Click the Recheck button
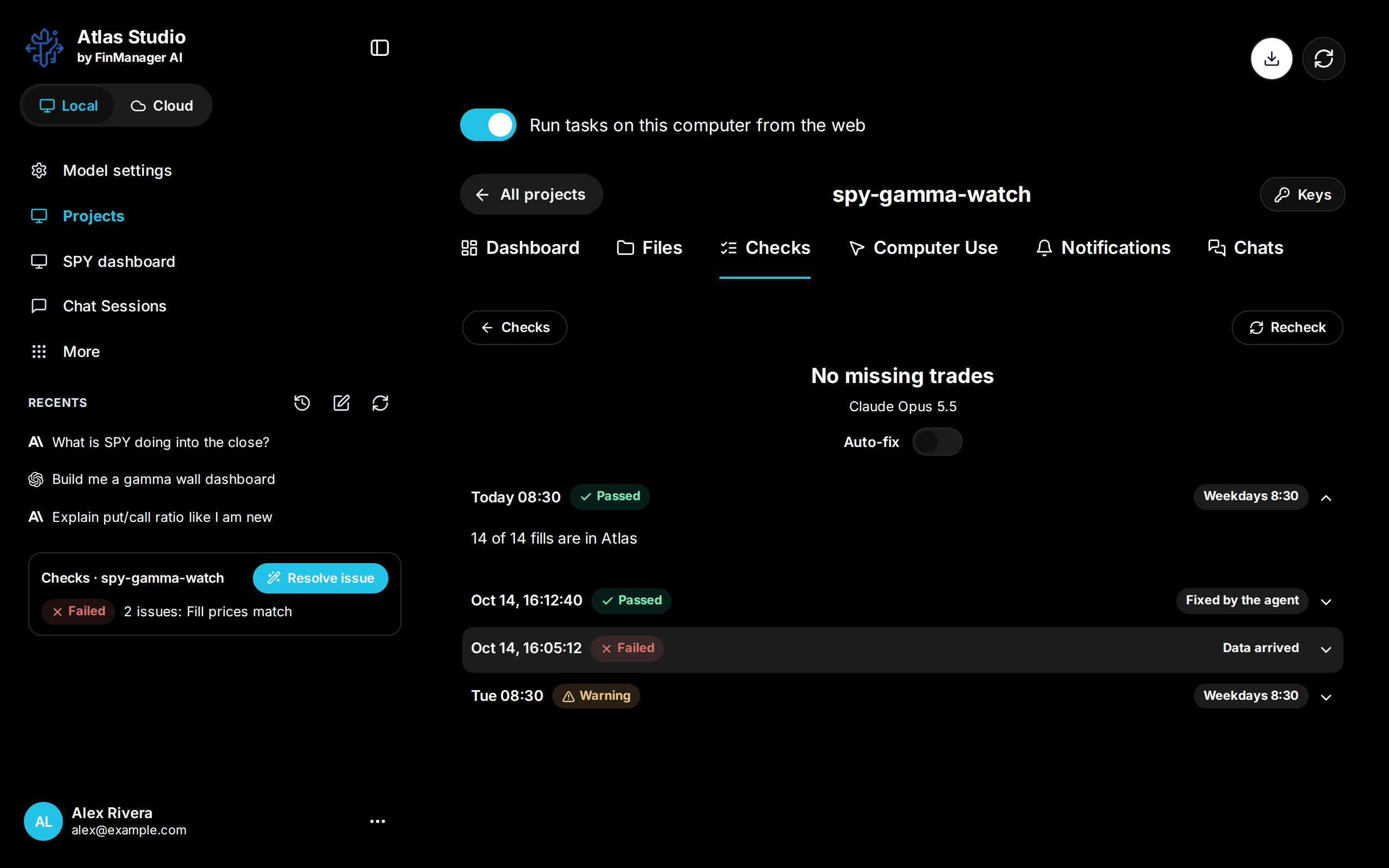Viewport: 1389px width, 868px height. click(1287, 327)
